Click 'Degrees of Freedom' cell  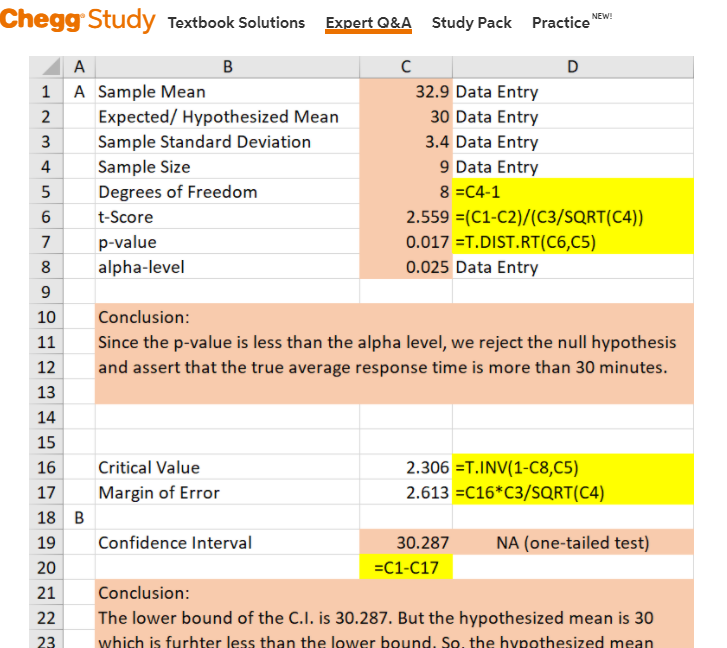[227, 191]
